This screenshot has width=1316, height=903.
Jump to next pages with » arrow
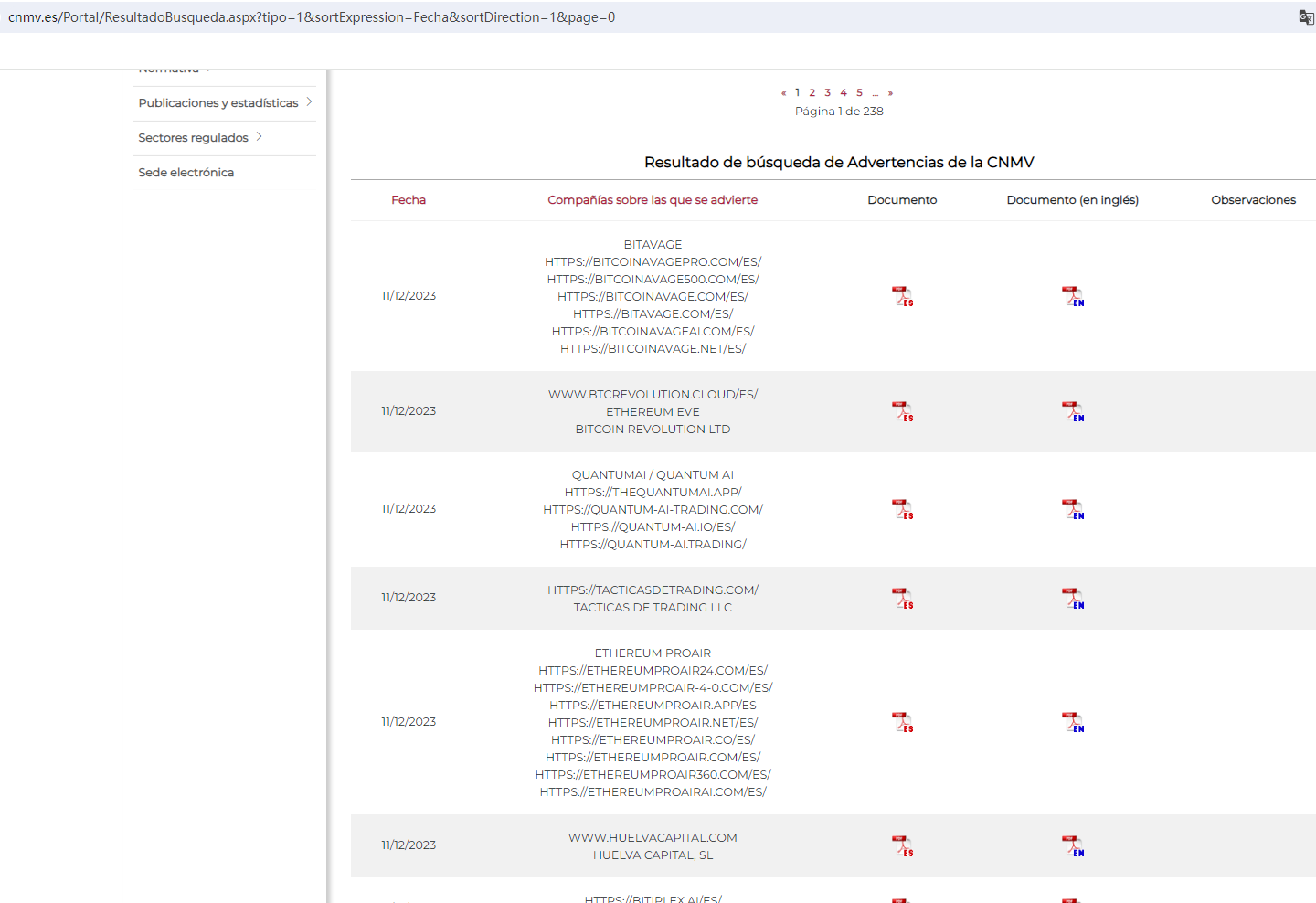coord(890,92)
